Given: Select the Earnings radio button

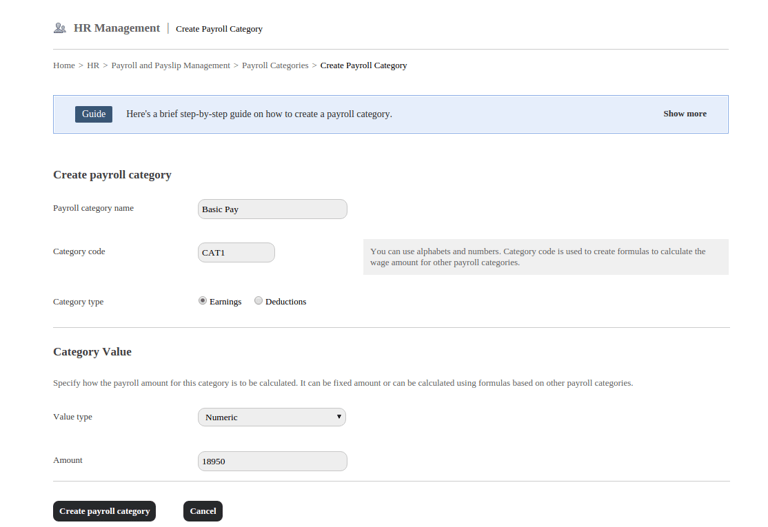Looking at the screenshot, I should tap(202, 301).
